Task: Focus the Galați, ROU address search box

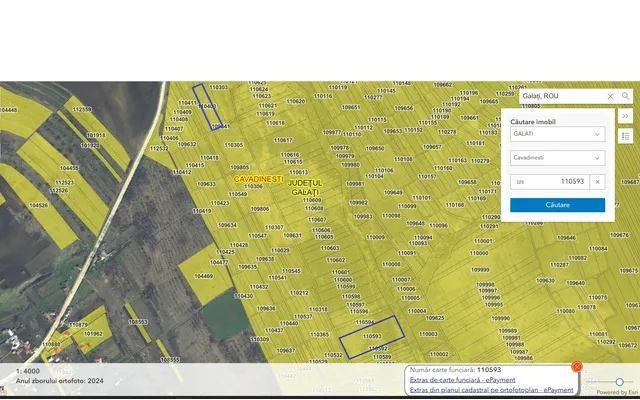Action: [560, 96]
